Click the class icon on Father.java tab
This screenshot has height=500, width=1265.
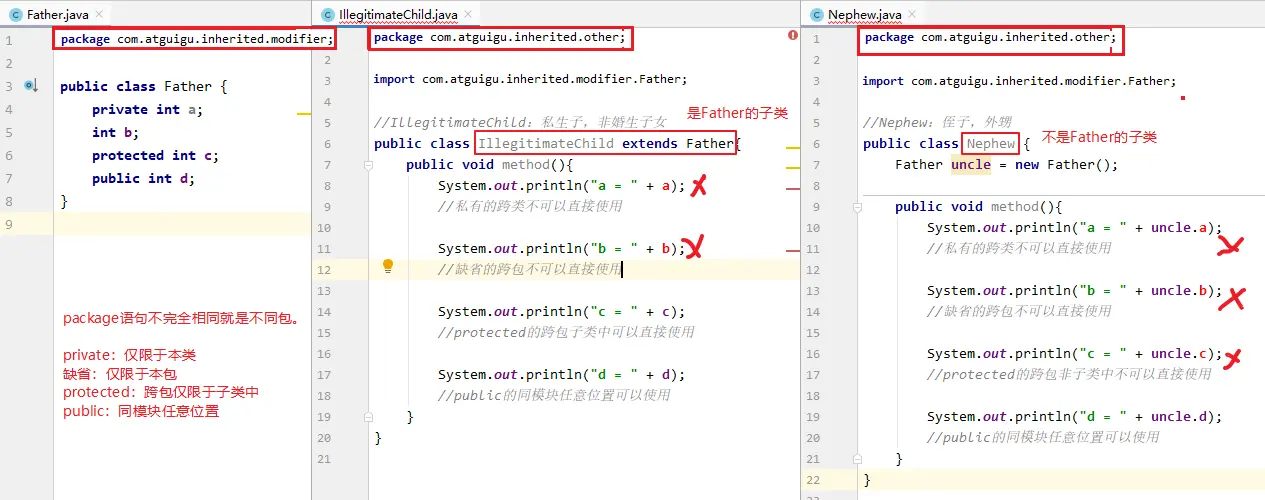click(x=15, y=15)
